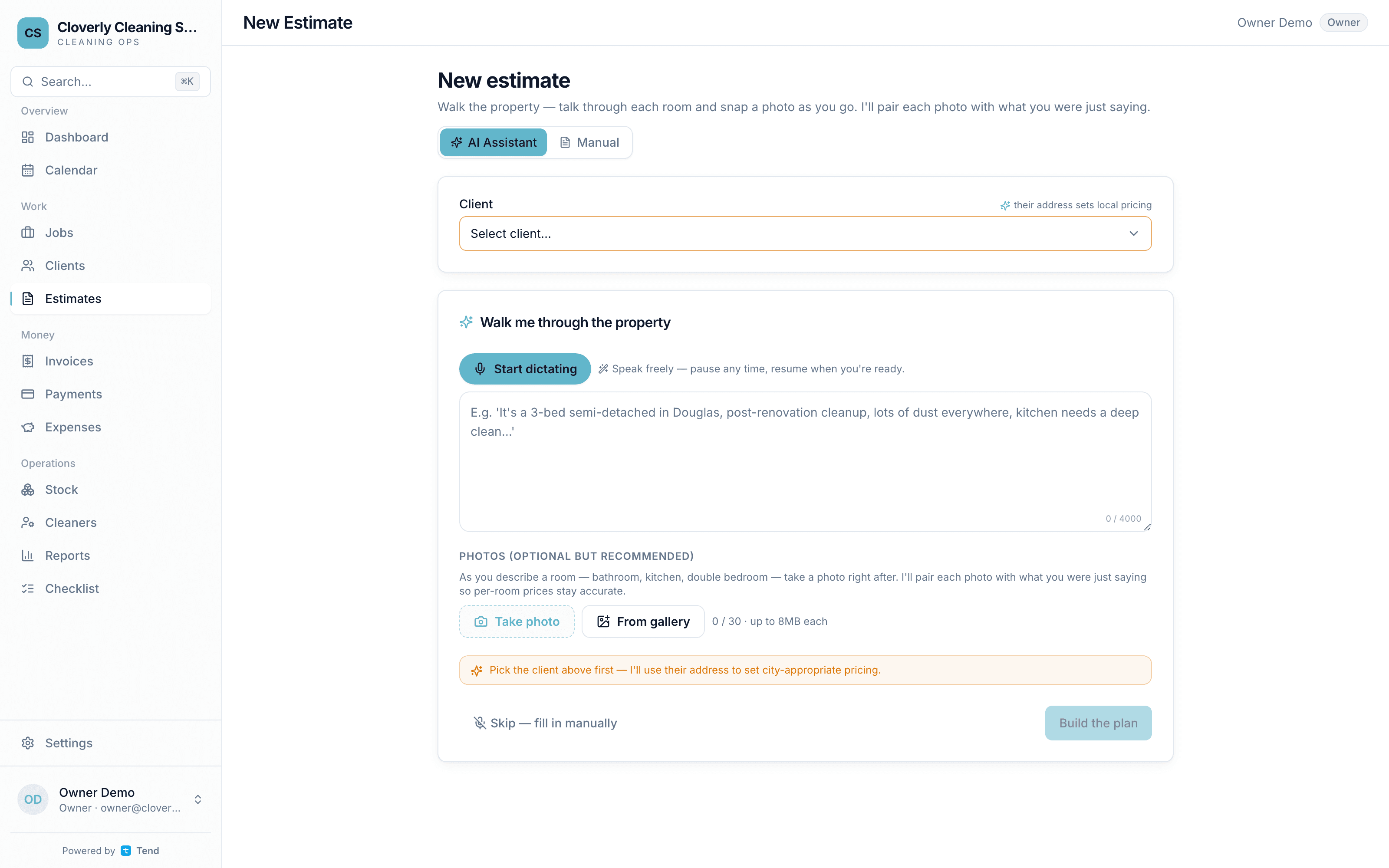Click the text area resize handle
The height and width of the screenshot is (868, 1389).
[x=1147, y=527]
